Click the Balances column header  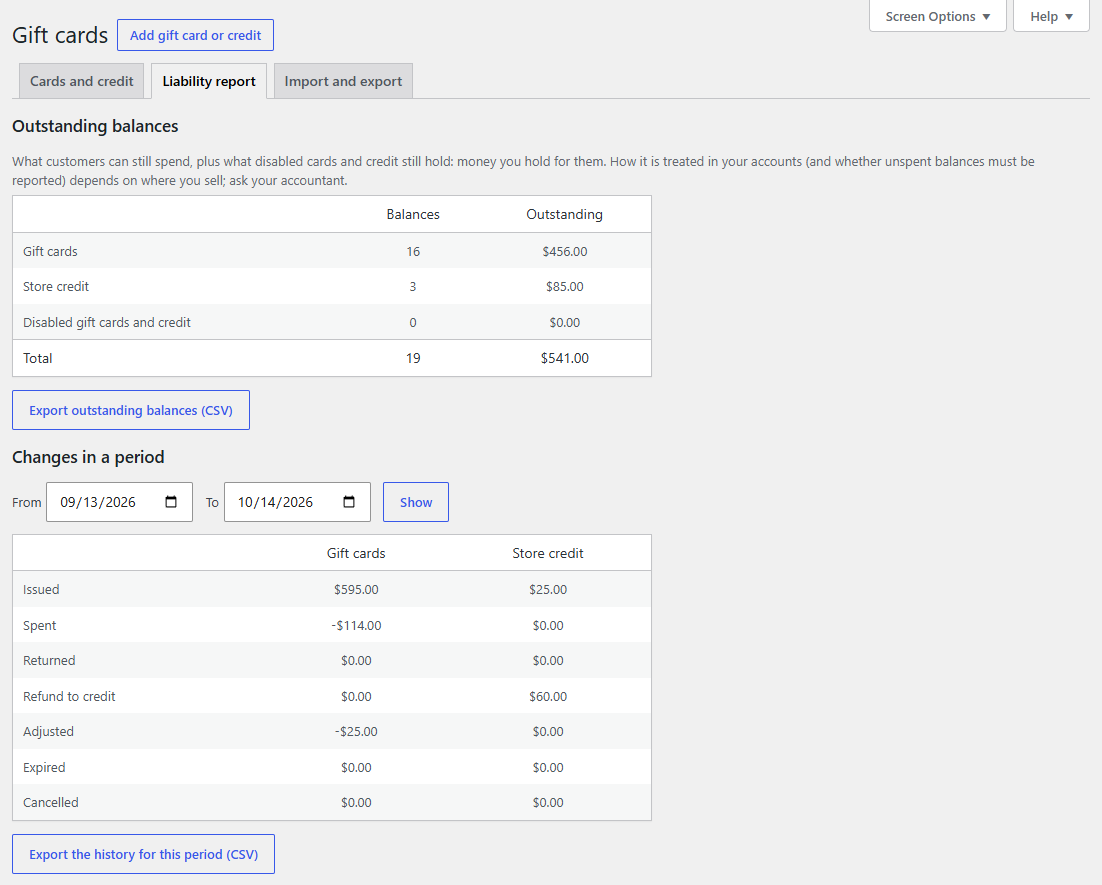click(413, 214)
